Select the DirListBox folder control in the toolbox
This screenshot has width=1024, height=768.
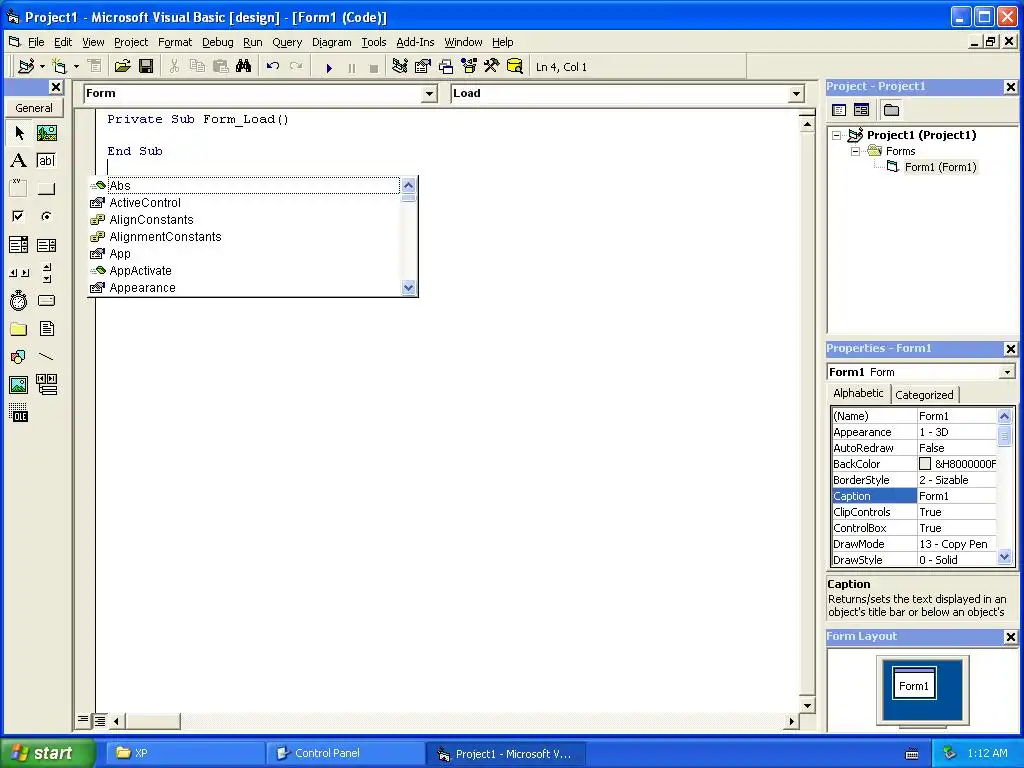pyautogui.click(x=19, y=328)
